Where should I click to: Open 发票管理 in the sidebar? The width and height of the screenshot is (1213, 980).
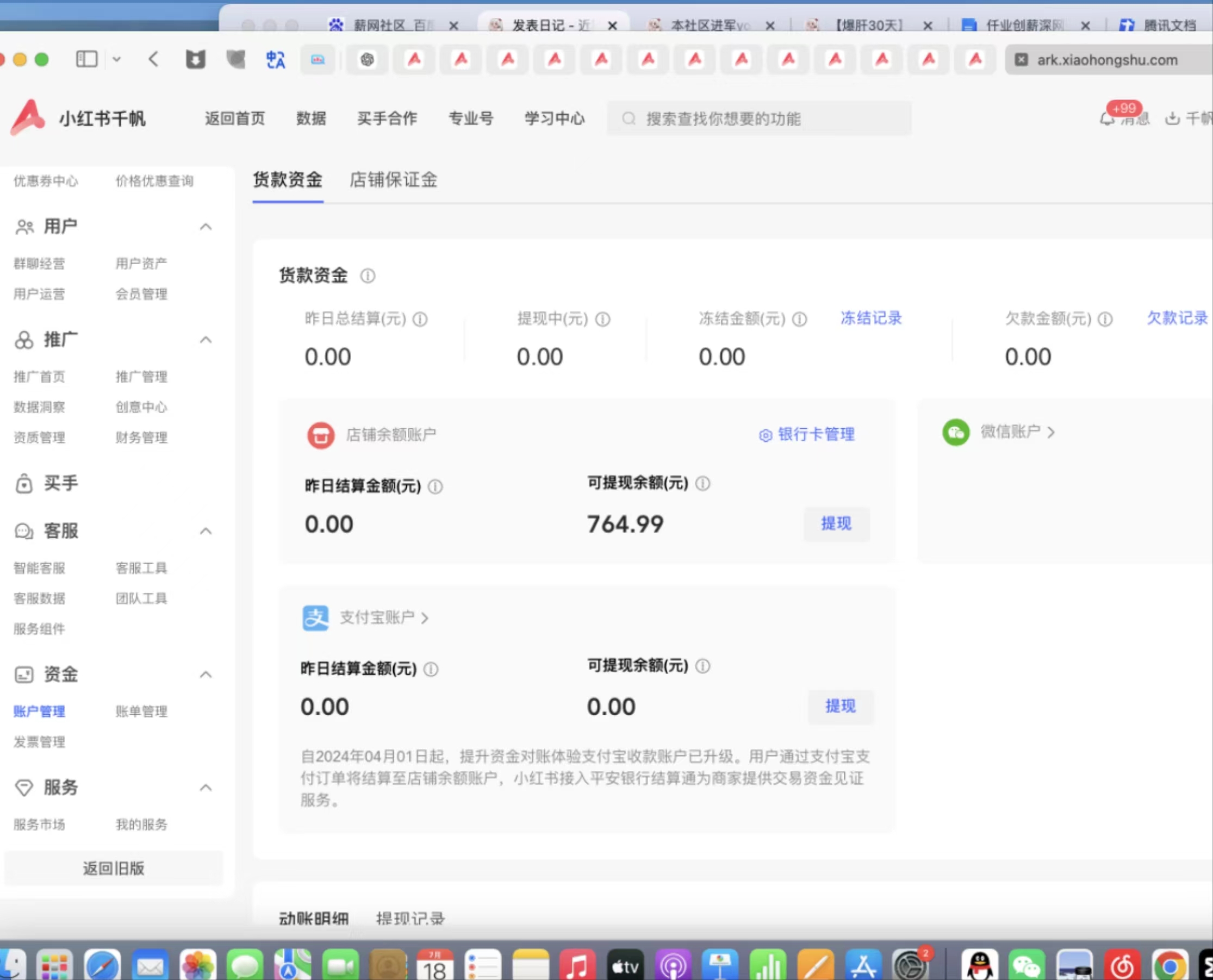[40, 742]
